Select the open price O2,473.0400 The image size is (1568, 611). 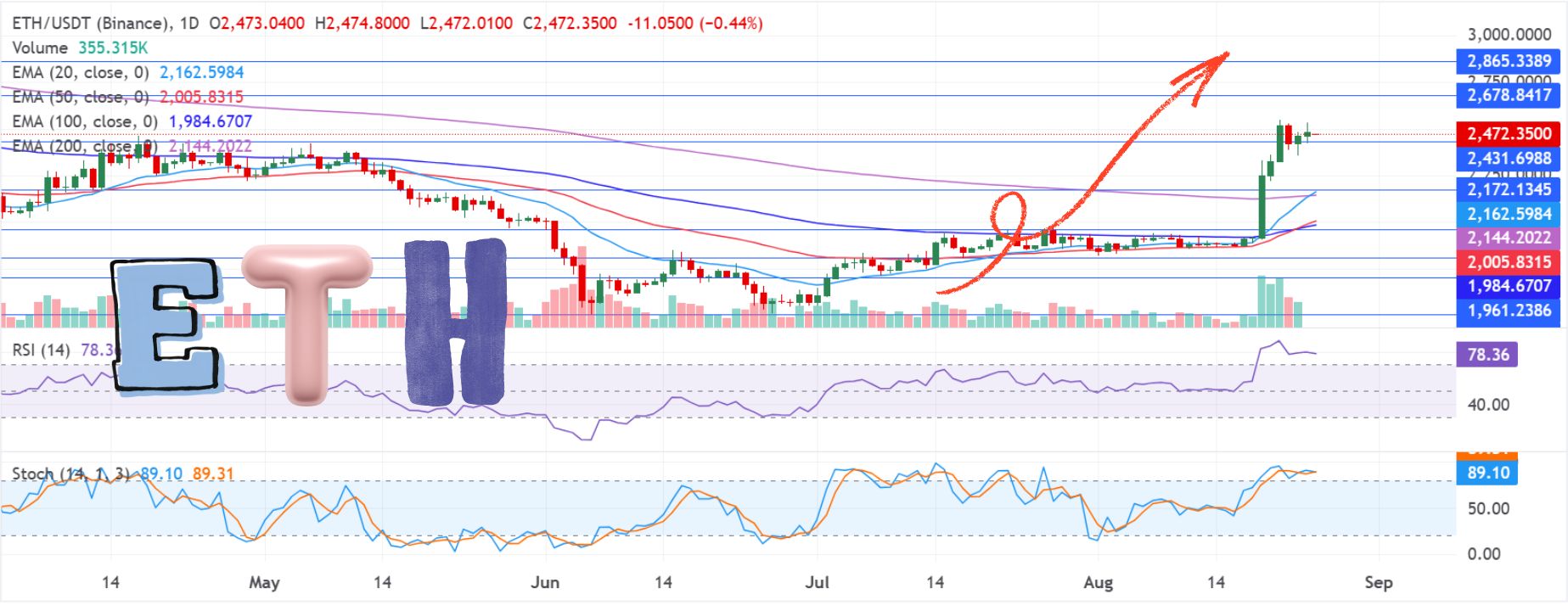click(256, 23)
